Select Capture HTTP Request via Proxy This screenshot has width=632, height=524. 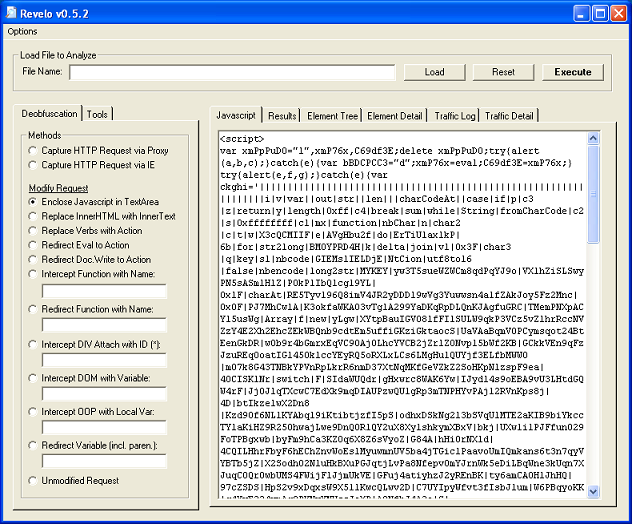tap(33, 149)
